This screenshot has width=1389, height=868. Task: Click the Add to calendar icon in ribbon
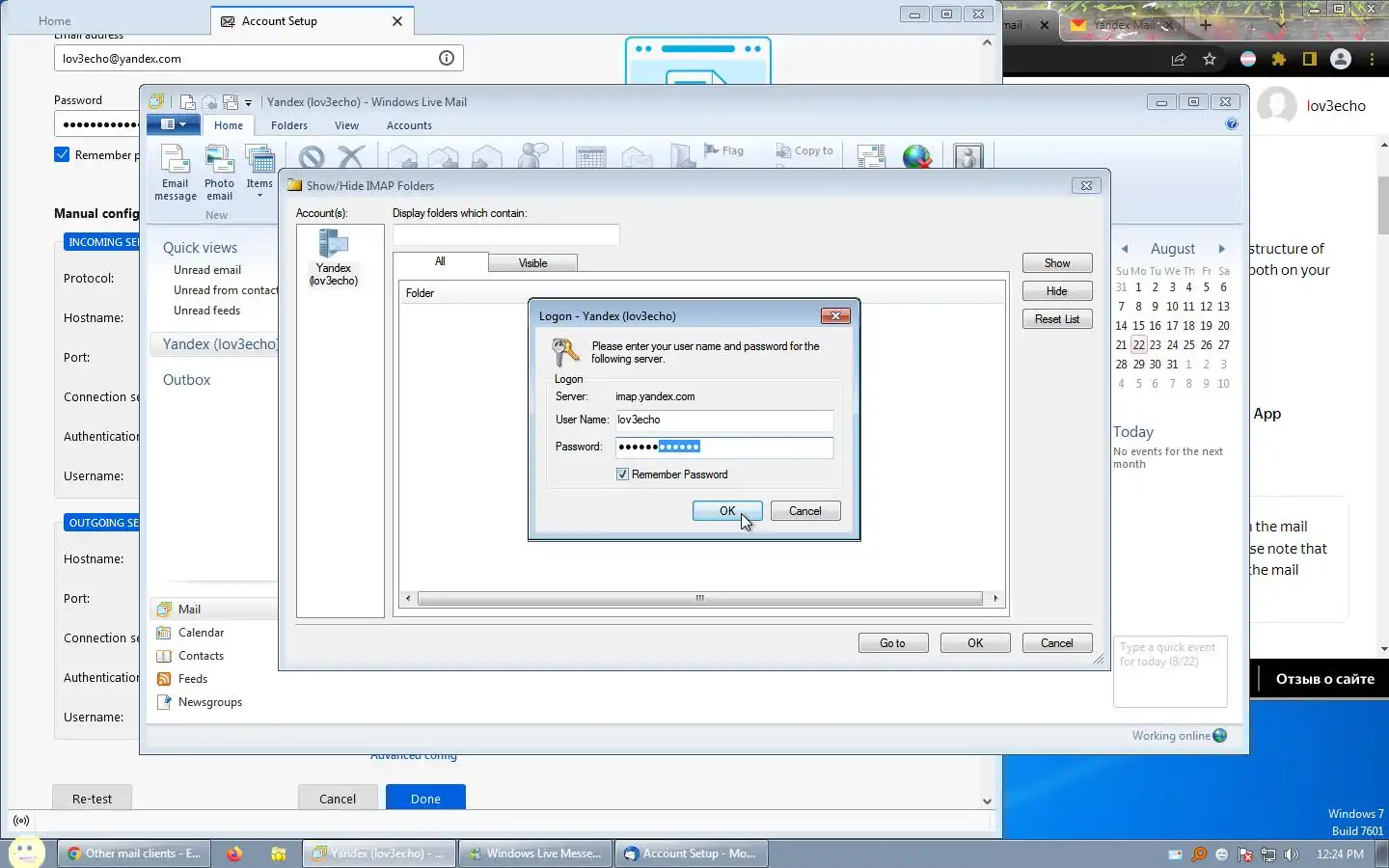pyautogui.click(x=590, y=156)
